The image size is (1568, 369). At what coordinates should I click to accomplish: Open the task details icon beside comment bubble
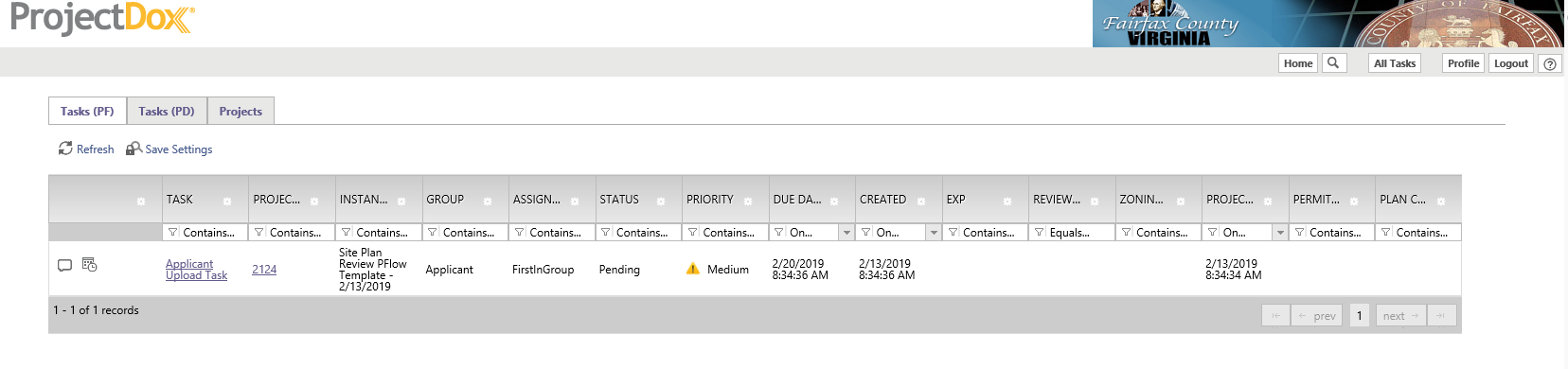click(x=90, y=264)
